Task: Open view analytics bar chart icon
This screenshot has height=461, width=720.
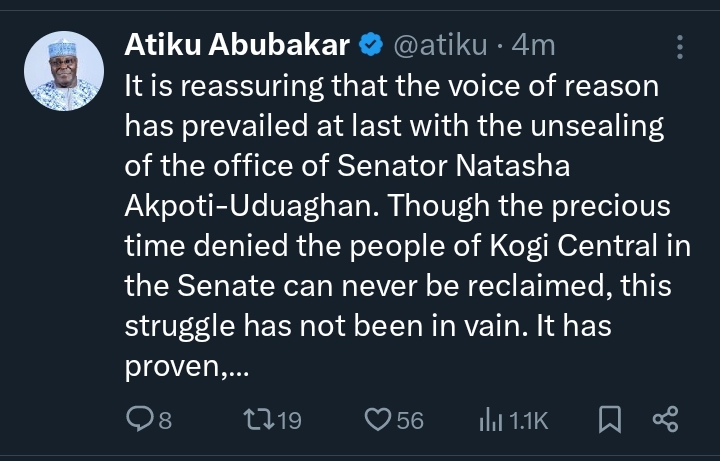Action: (x=491, y=420)
